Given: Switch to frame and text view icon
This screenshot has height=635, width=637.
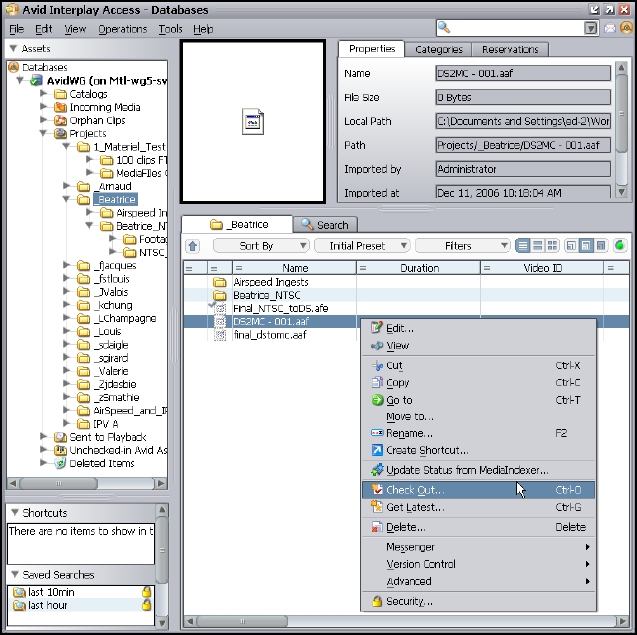Looking at the screenshot, I should (x=537, y=245).
